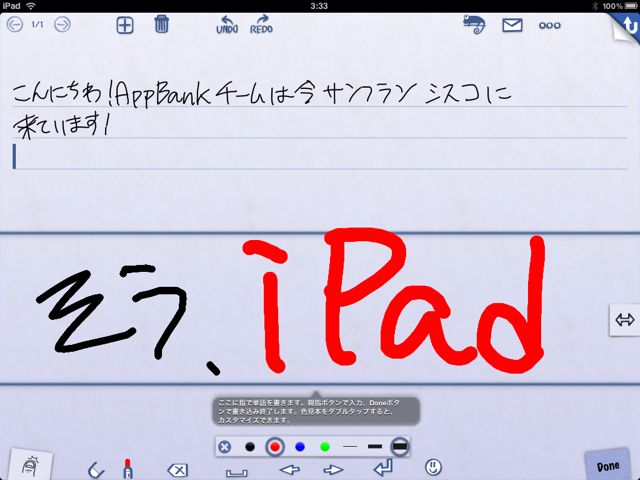Tap the backspace delete key
Image resolution: width=640 pixels, height=480 pixels.
tap(178, 470)
